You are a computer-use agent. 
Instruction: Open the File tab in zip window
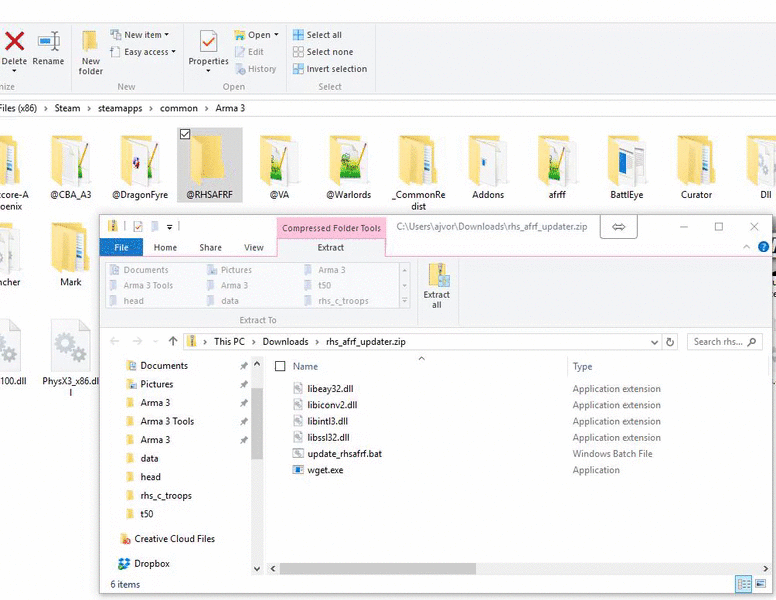121,247
